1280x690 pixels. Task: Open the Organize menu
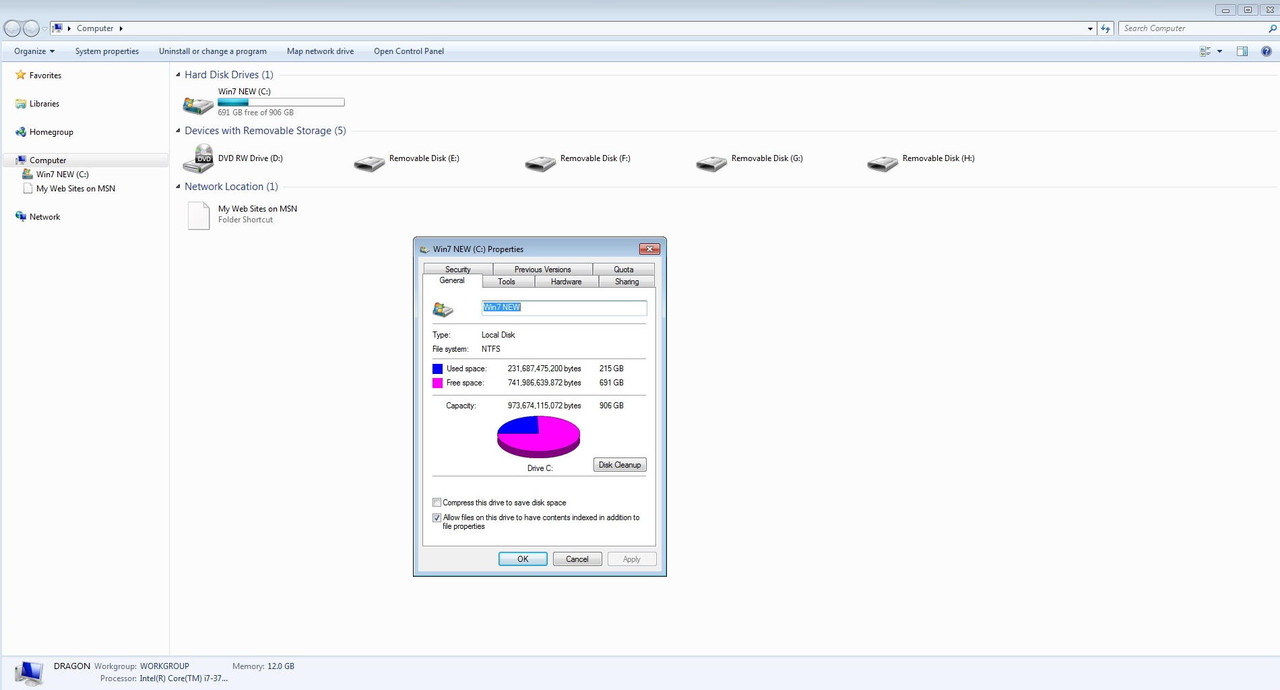[34, 51]
